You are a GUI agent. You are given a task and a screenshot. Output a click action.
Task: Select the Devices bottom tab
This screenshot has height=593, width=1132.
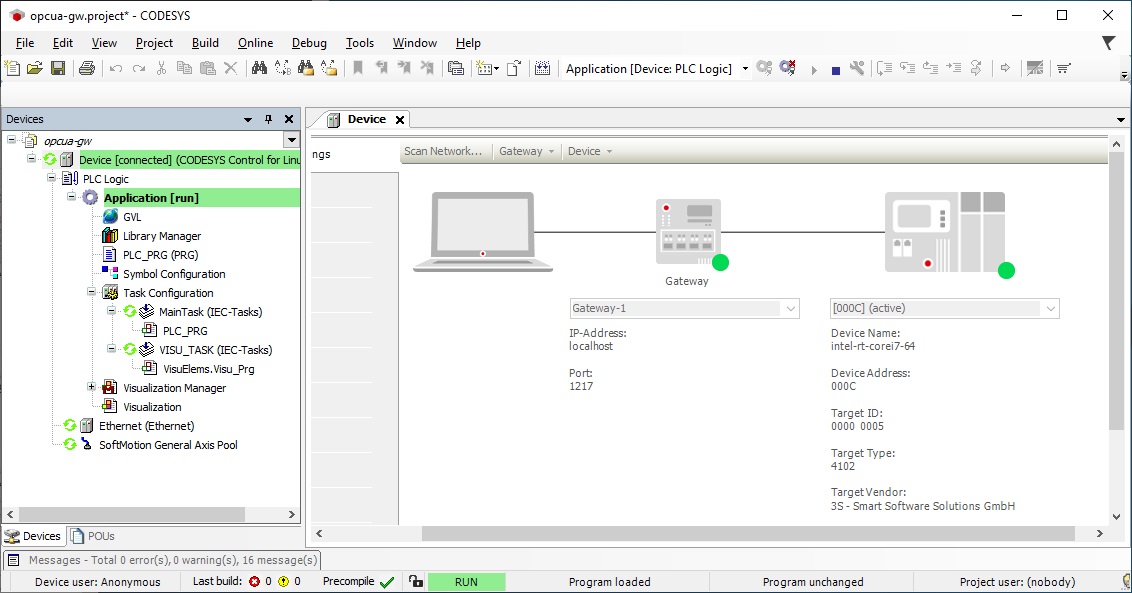33,536
